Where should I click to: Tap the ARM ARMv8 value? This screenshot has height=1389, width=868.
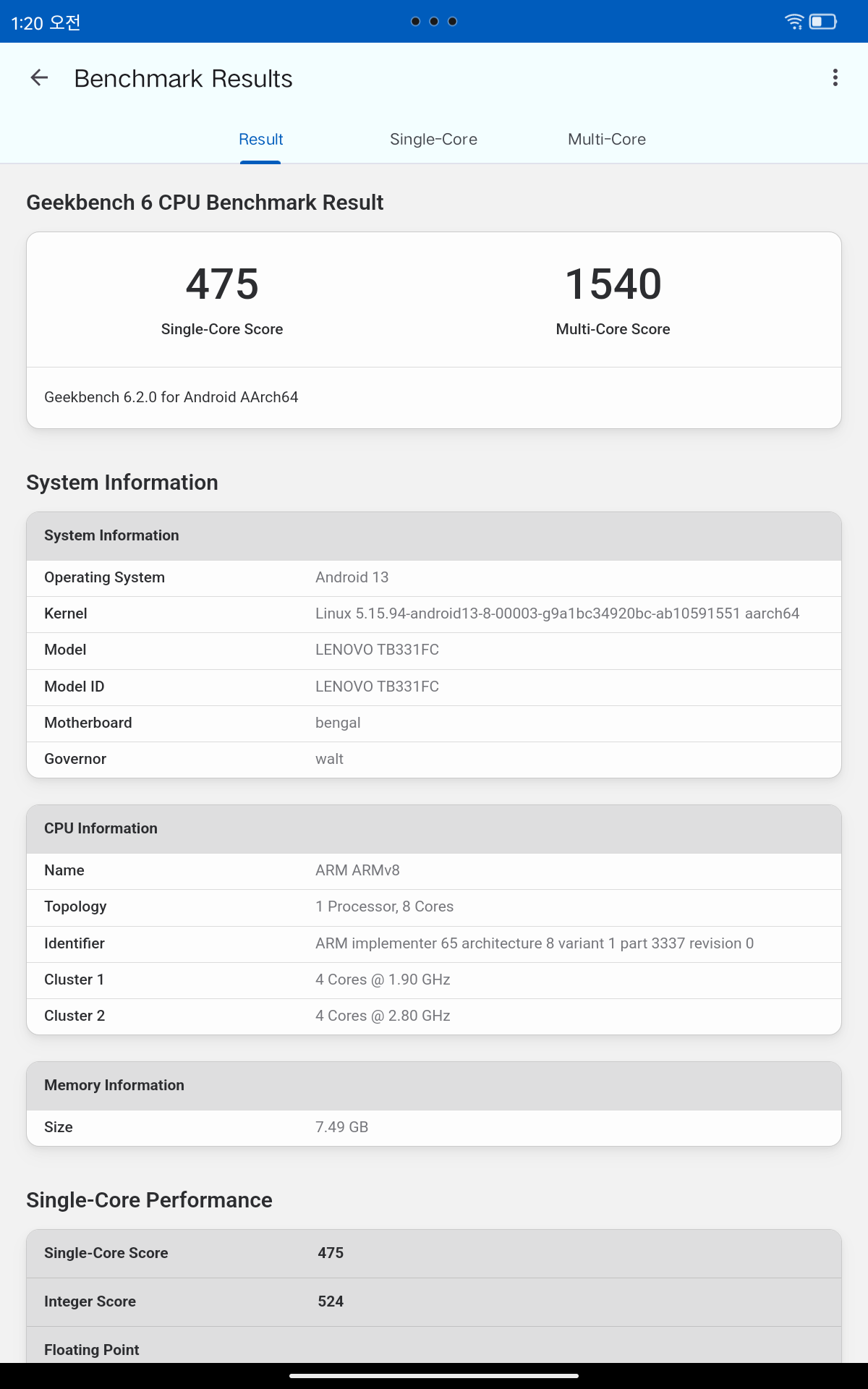tap(358, 870)
